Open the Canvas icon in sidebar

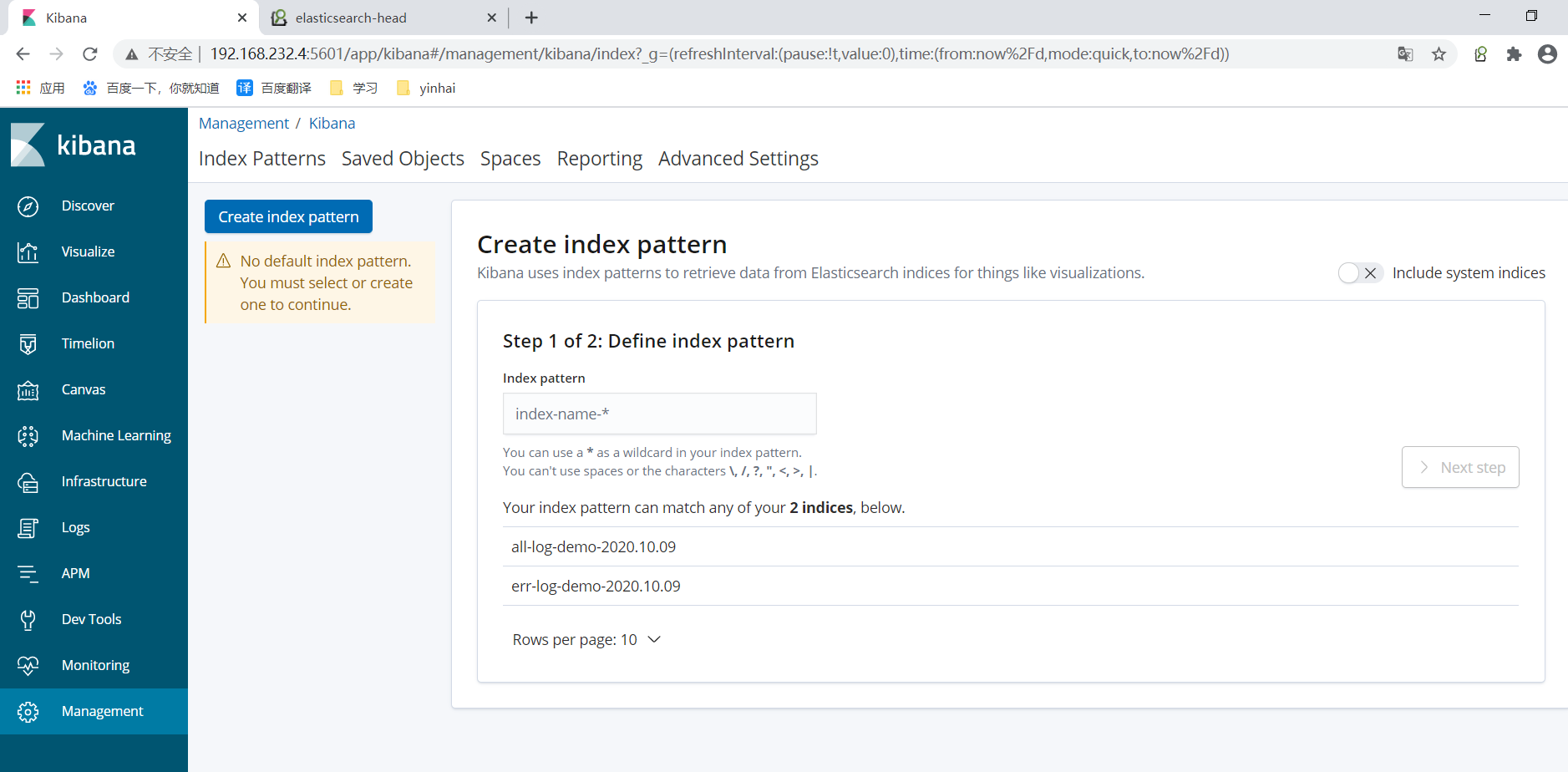(28, 389)
